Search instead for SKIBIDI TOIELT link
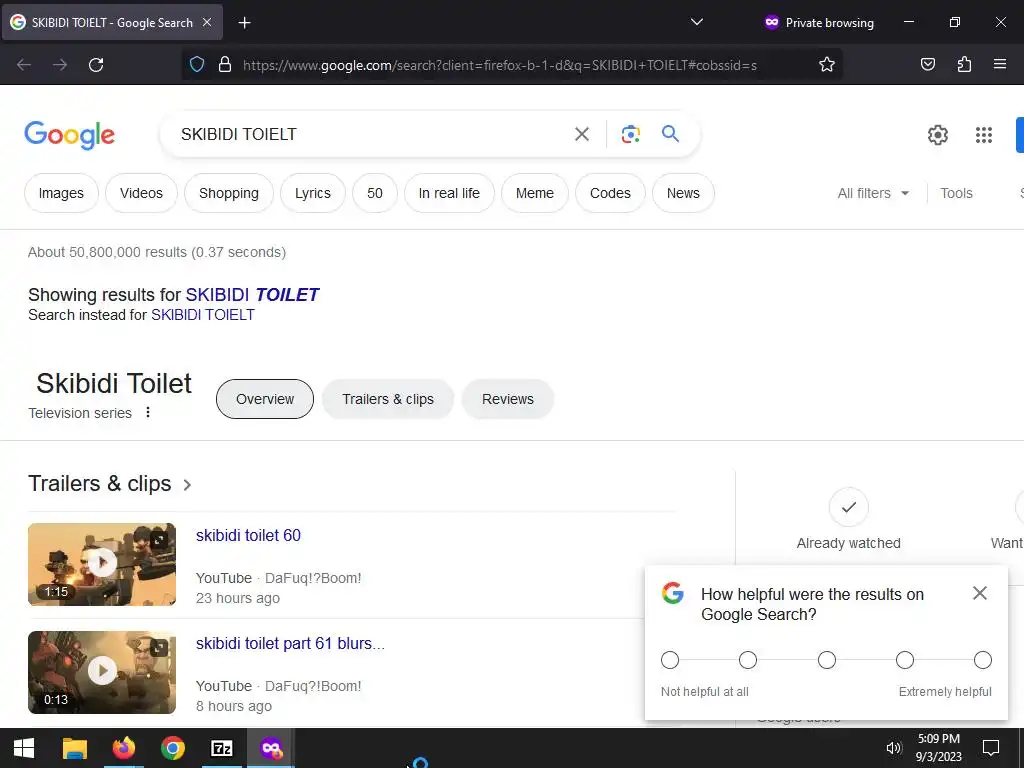This screenshot has height=768, width=1024. pyautogui.click(x=202, y=315)
